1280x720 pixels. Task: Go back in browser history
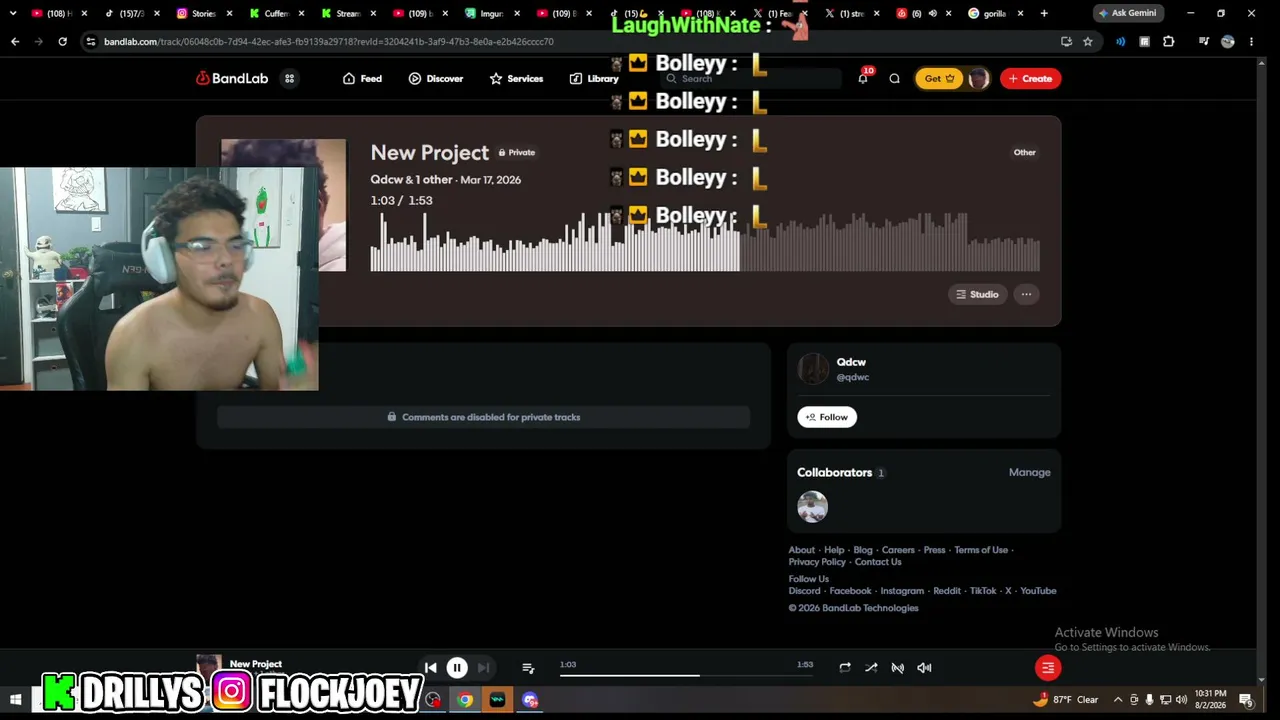pyautogui.click(x=15, y=41)
